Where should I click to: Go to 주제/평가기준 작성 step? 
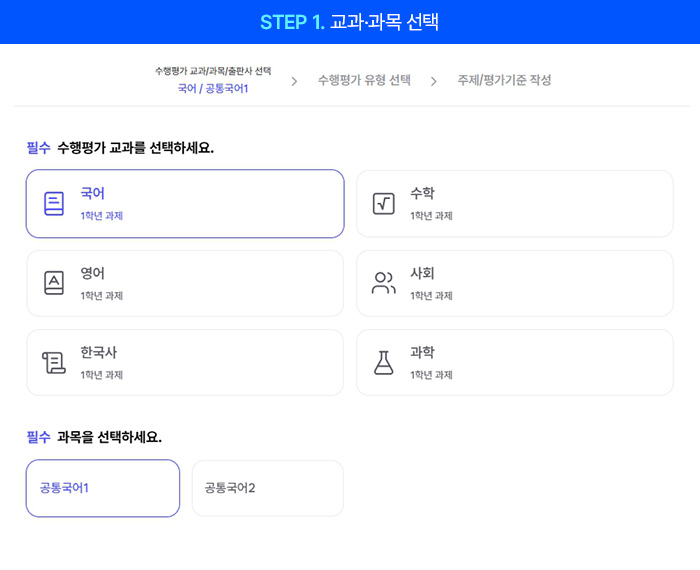point(504,80)
